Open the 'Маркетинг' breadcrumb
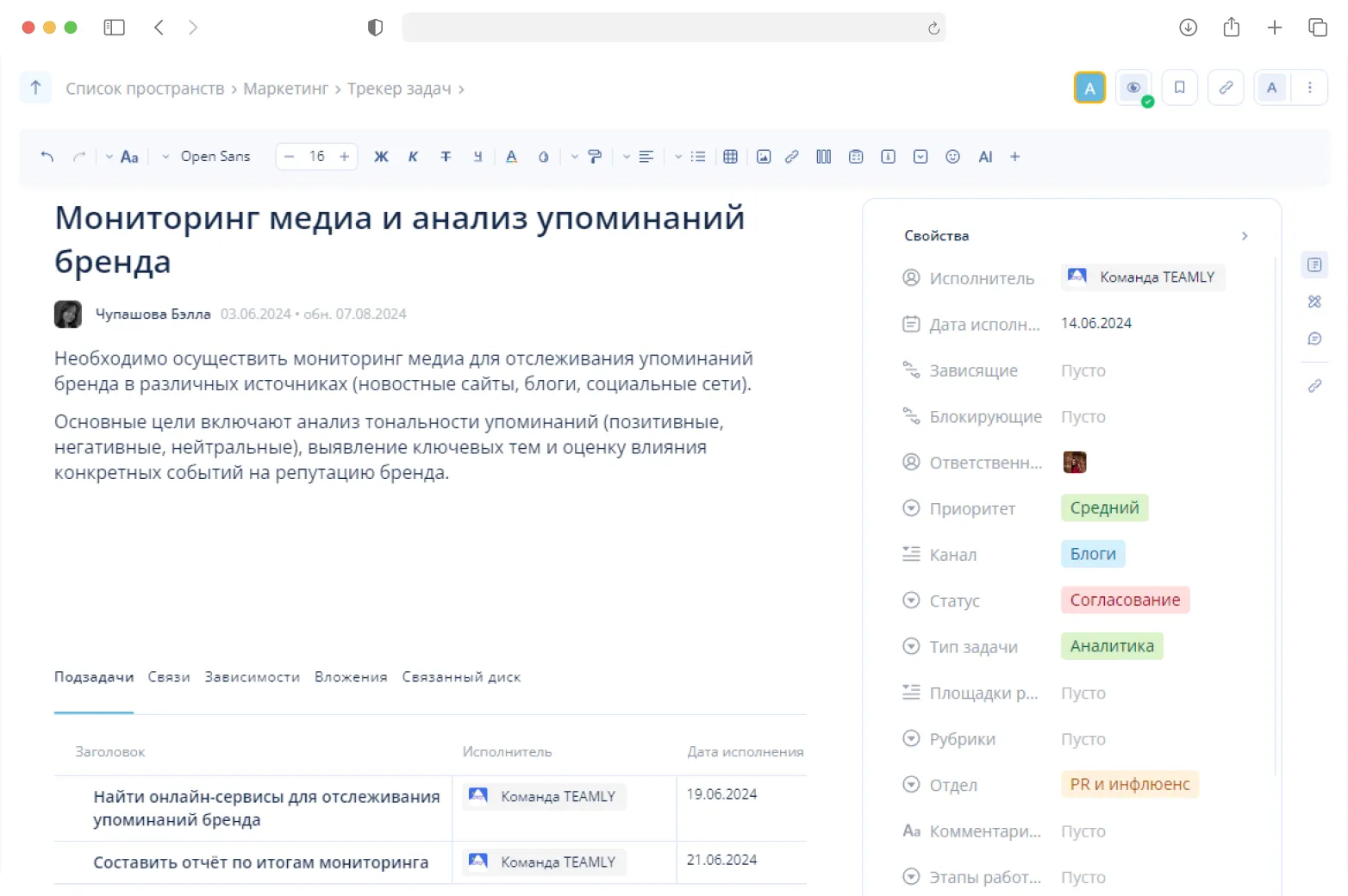 coord(286,89)
